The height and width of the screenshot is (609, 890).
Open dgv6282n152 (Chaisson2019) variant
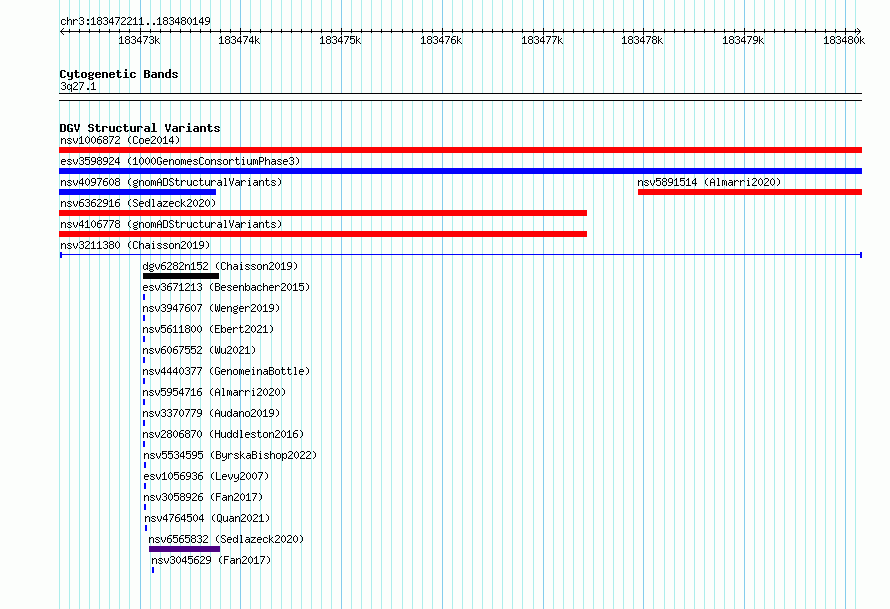220,266
